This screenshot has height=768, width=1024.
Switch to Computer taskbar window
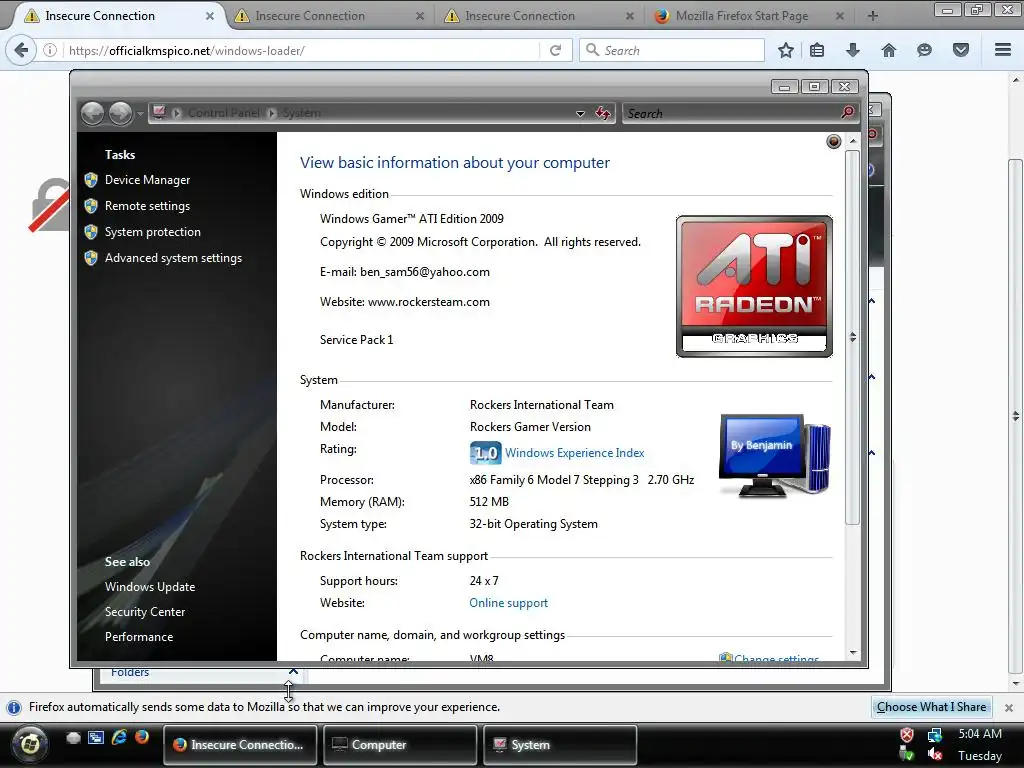pos(400,744)
